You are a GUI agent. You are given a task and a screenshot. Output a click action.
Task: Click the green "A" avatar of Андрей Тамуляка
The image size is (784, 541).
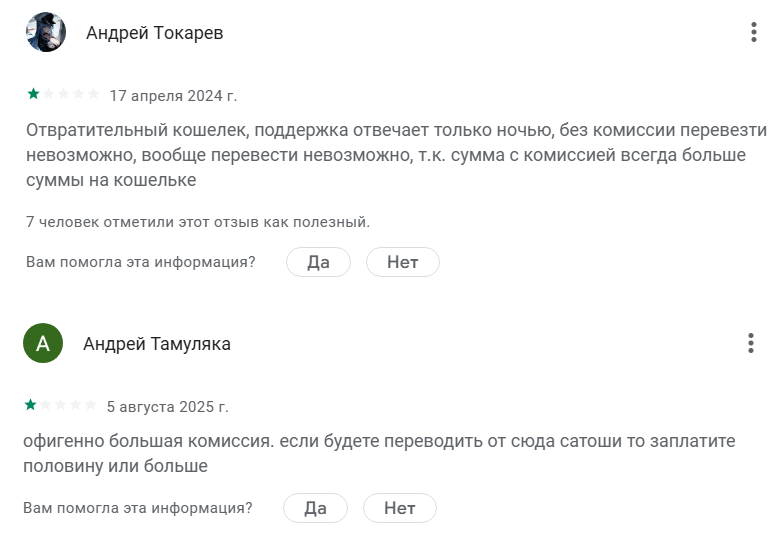(42, 343)
